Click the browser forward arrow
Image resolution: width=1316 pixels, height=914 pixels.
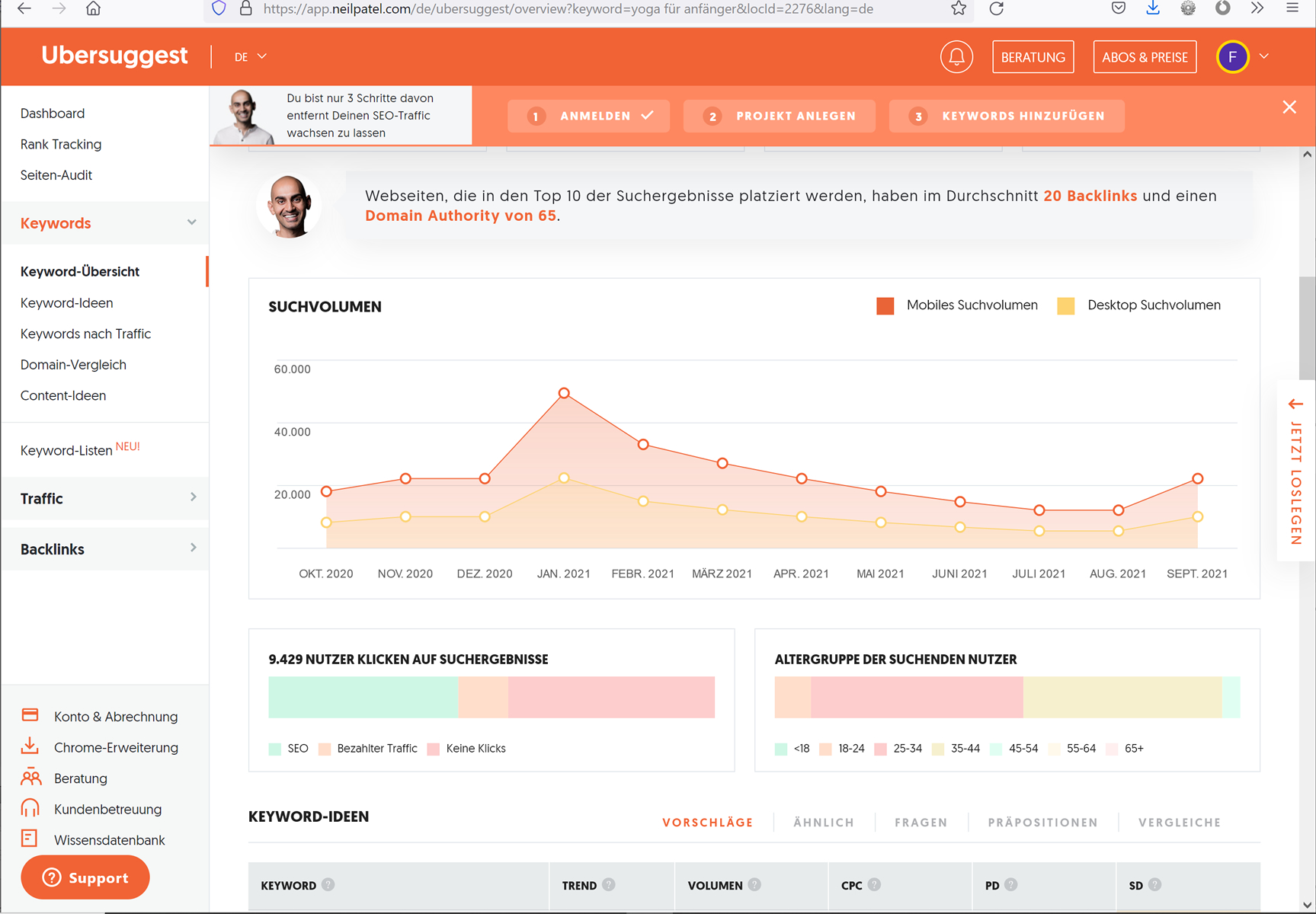point(59,8)
